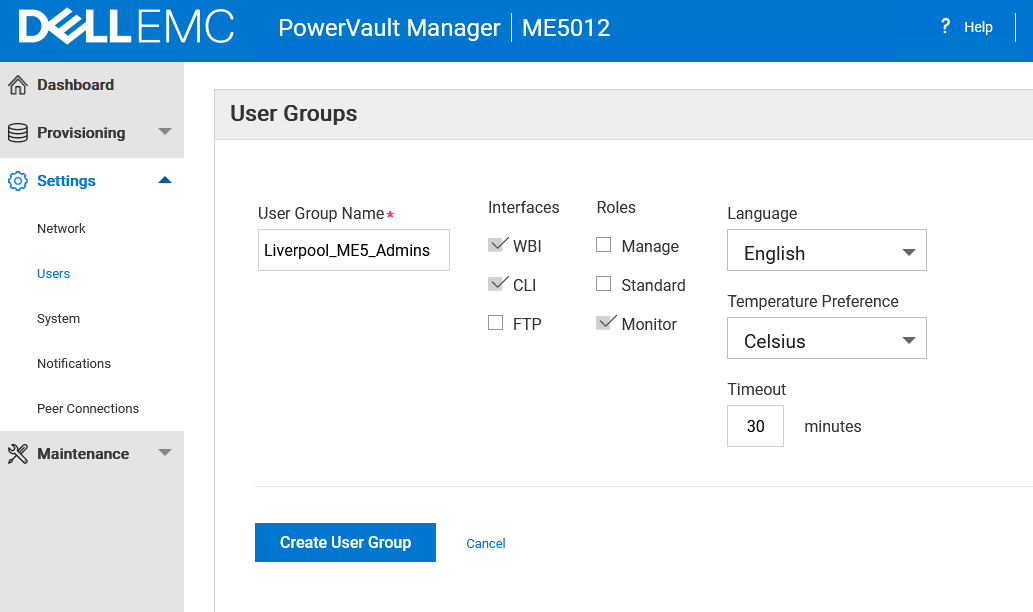Click the Settings gear icon
The width and height of the screenshot is (1033, 612).
click(x=18, y=181)
